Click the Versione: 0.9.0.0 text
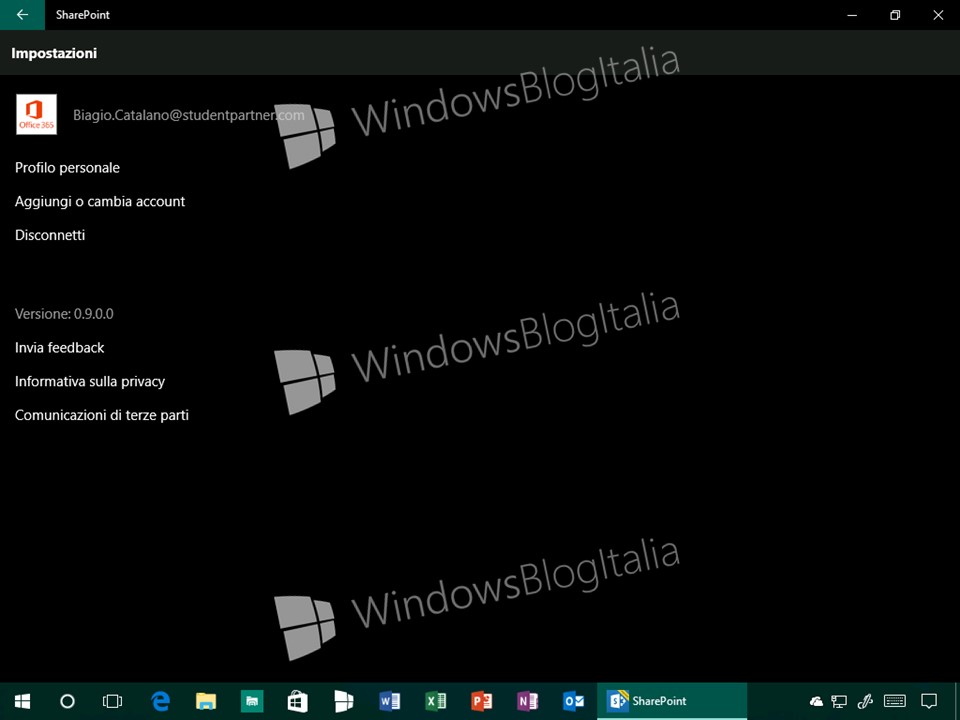This screenshot has width=960, height=720. [64, 314]
